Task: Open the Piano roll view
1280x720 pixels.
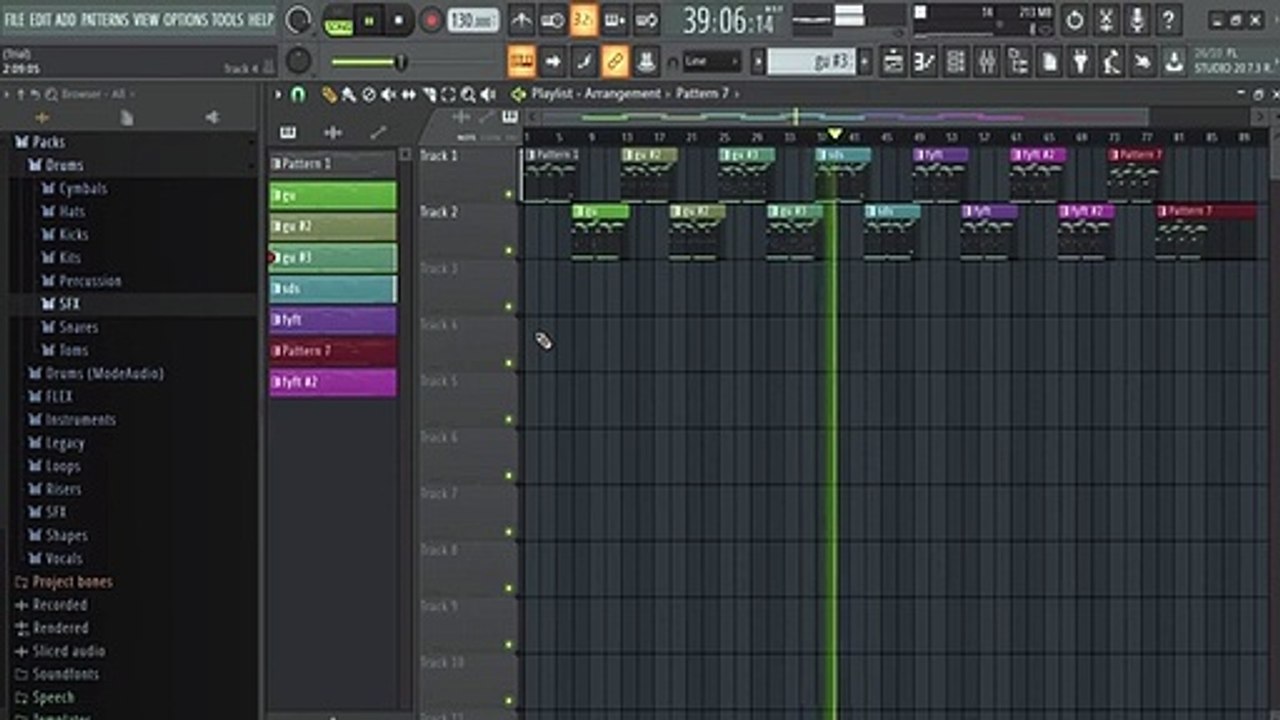Action: click(x=925, y=62)
